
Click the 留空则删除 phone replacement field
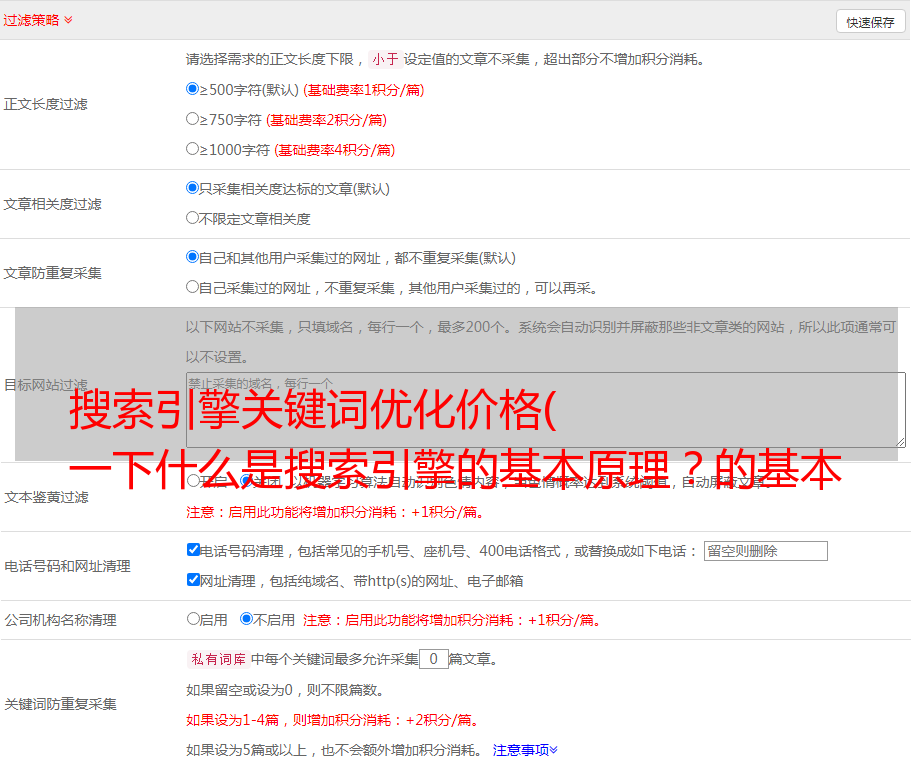tap(765, 551)
